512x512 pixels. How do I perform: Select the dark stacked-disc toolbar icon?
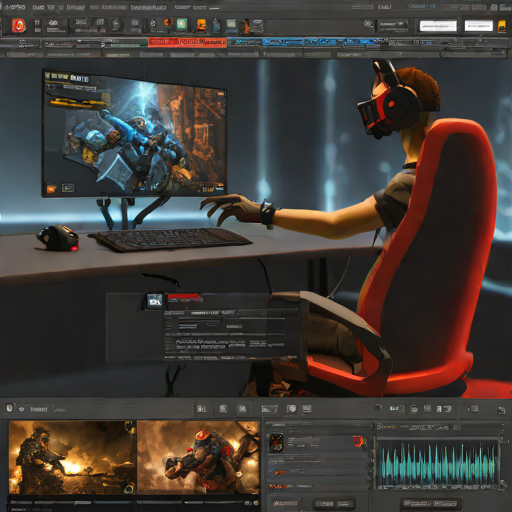coord(257,26)
